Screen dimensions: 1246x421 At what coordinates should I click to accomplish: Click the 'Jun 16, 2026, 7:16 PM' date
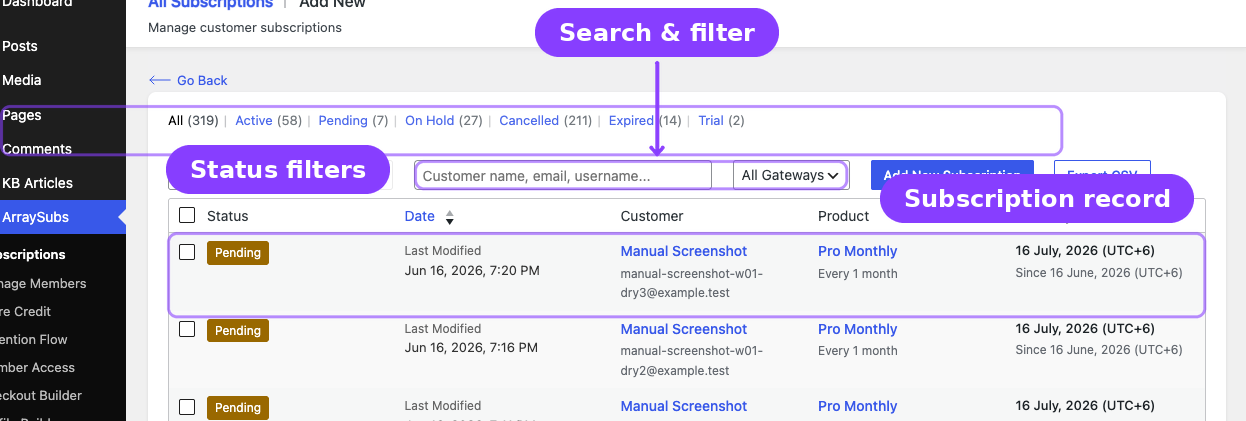(x=472, y=348)
